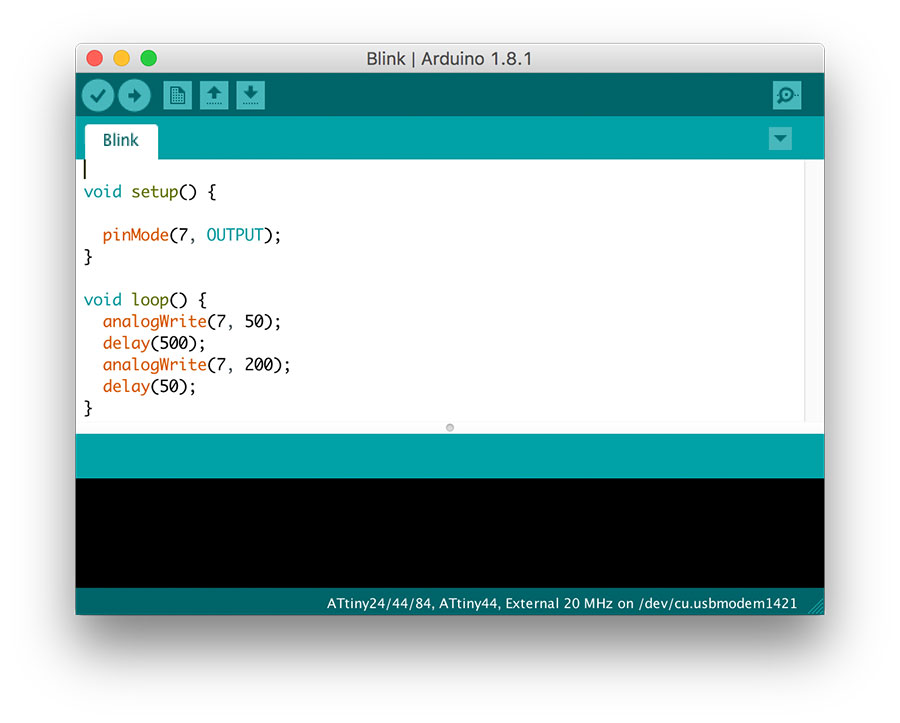Click the 'delay(500);' line
The image size is (900, 723).
[x=154, y=343]
